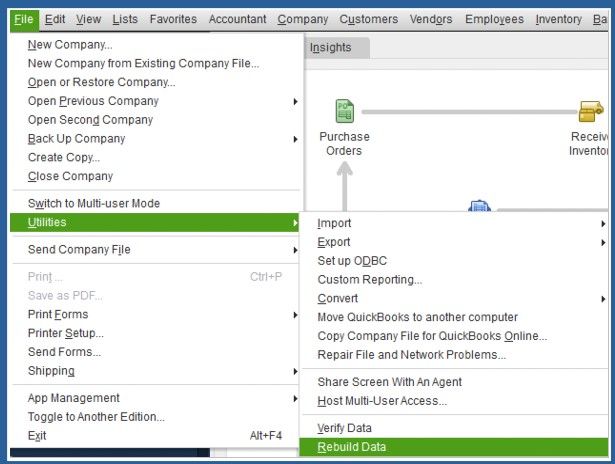This screenshot has height=464, width=615.
Task: Click Verify Data utility
Action: click(454, 428)
